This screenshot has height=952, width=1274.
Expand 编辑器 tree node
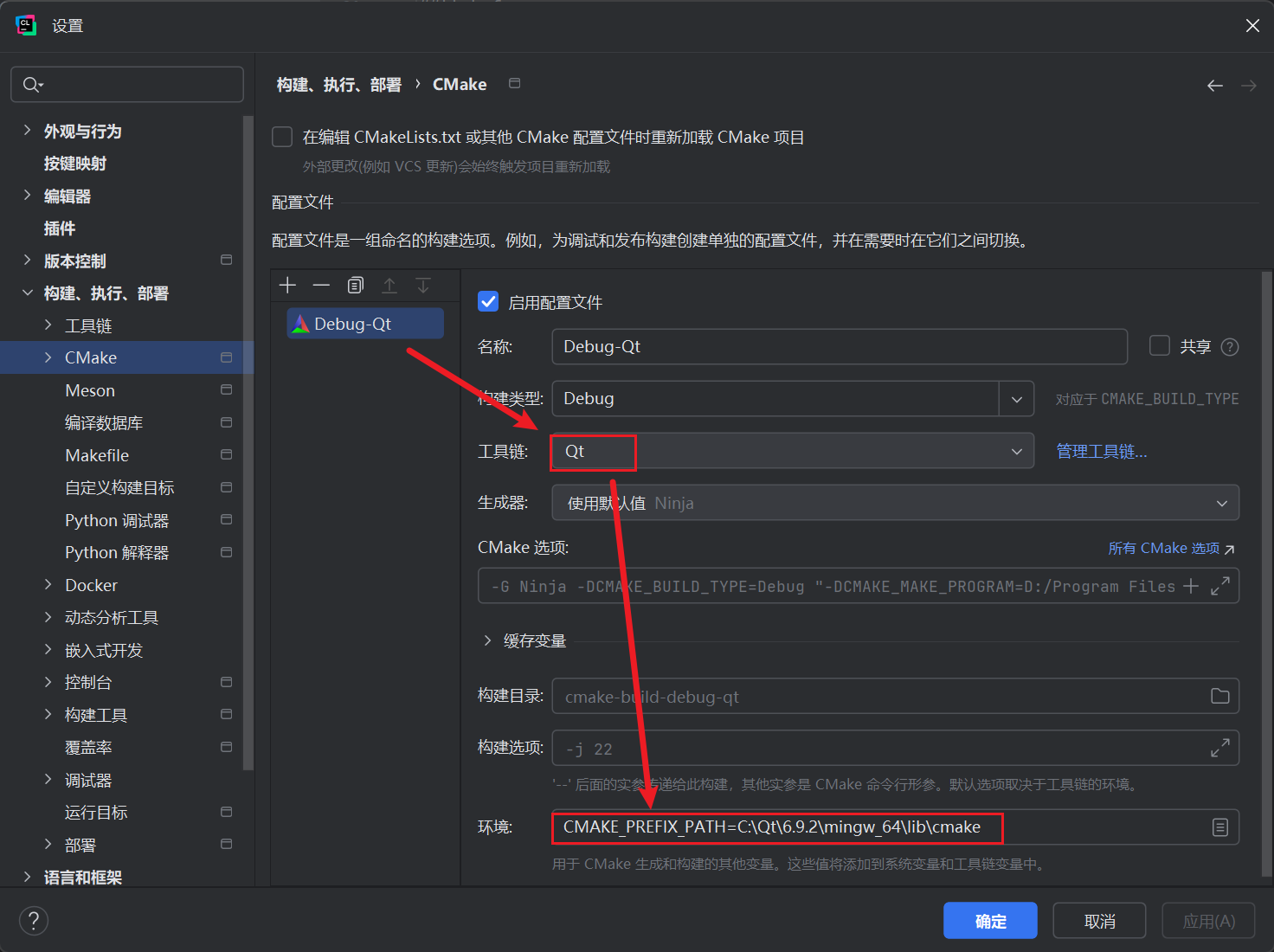(x=27, y=196)
